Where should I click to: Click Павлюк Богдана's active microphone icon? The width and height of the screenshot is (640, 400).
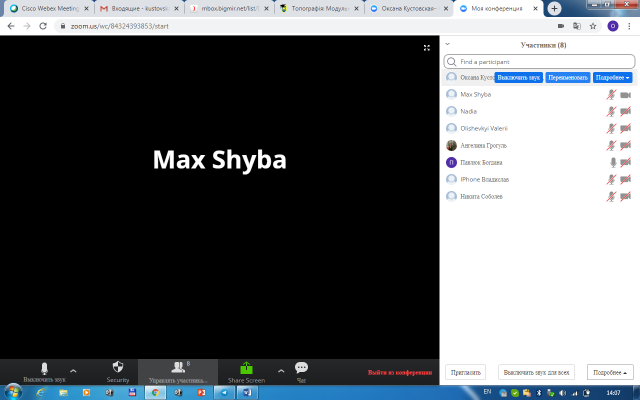[613, 162]
